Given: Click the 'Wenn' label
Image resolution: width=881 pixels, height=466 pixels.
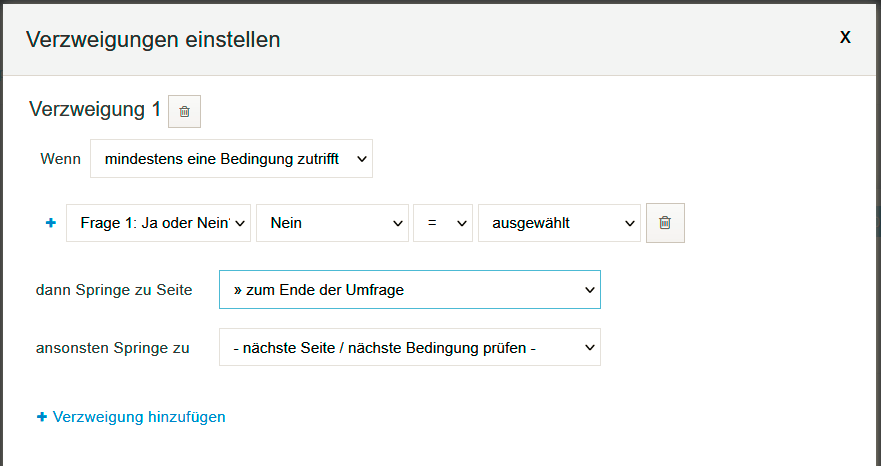Looking at the screenshot, I should [60, 159].
